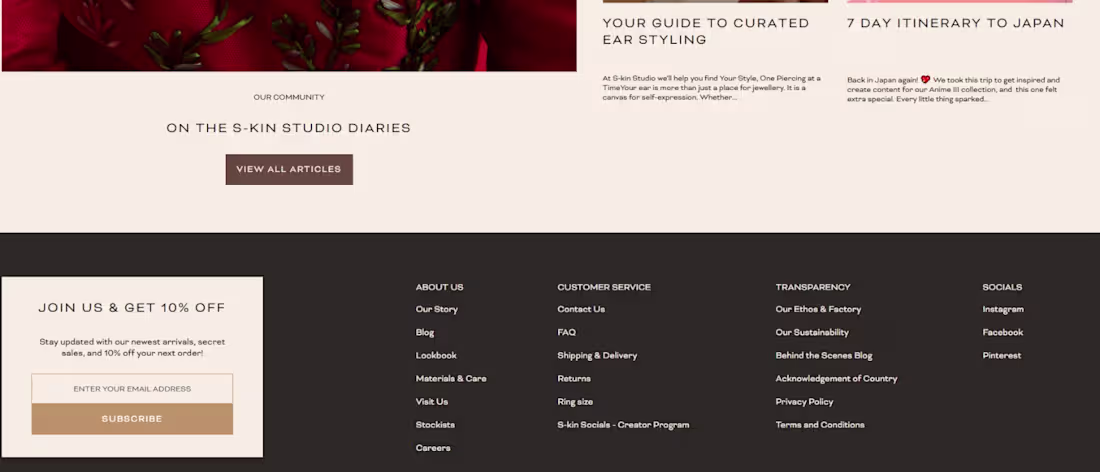Open article Your Guide to Curated Ear Styling
The height and width of the screenshot is (472, 1100).
tap(706, 32)
